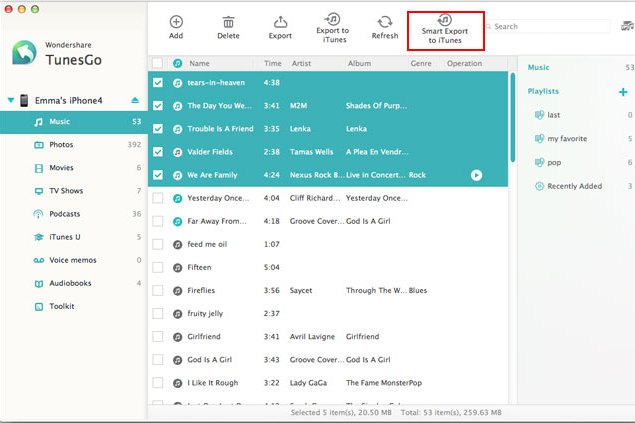Click the Add music toolbar icon
Screen dimensions: 635x423
click(x=176, y=22)
